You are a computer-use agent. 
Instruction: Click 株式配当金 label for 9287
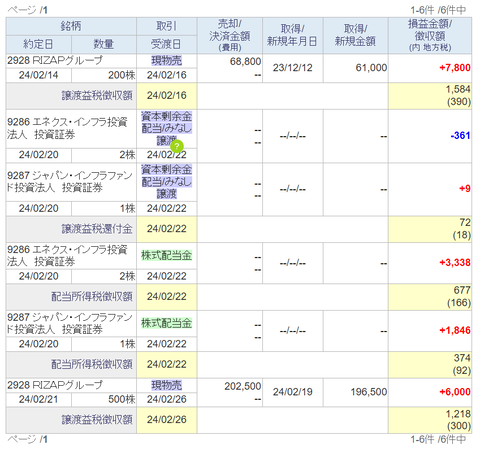point(166,323)
